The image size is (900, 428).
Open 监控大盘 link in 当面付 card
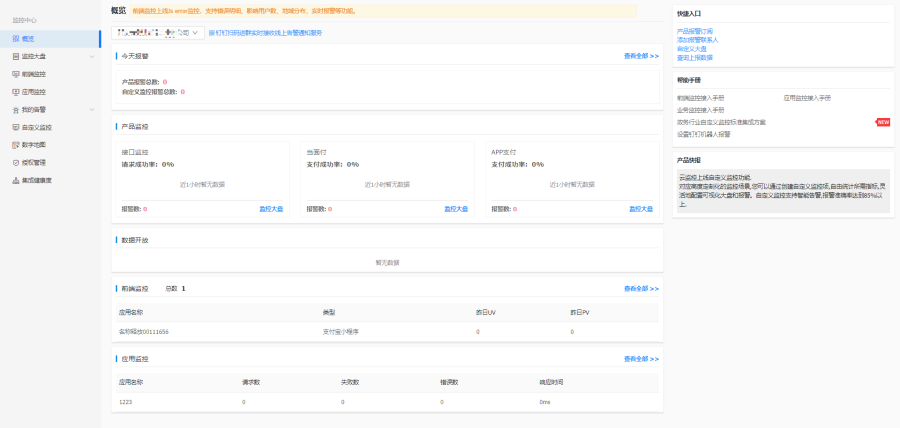(456, 209)
